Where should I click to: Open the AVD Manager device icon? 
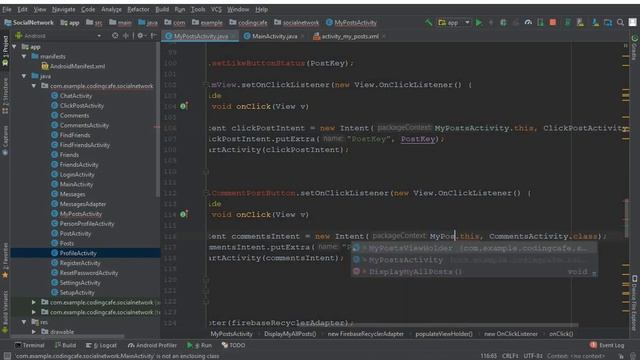[x=580, y=22]
